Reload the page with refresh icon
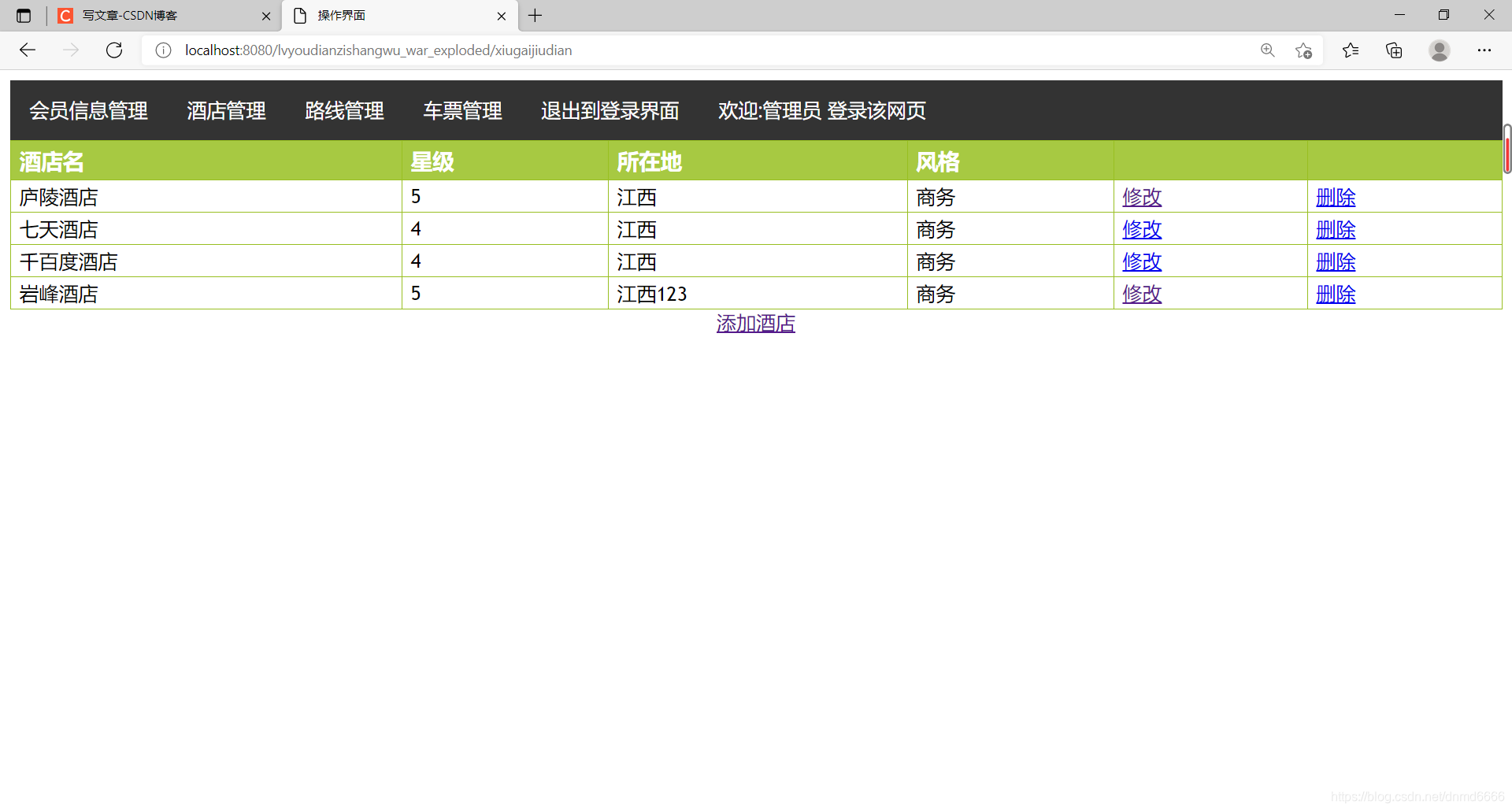 [x=114, y=50]
